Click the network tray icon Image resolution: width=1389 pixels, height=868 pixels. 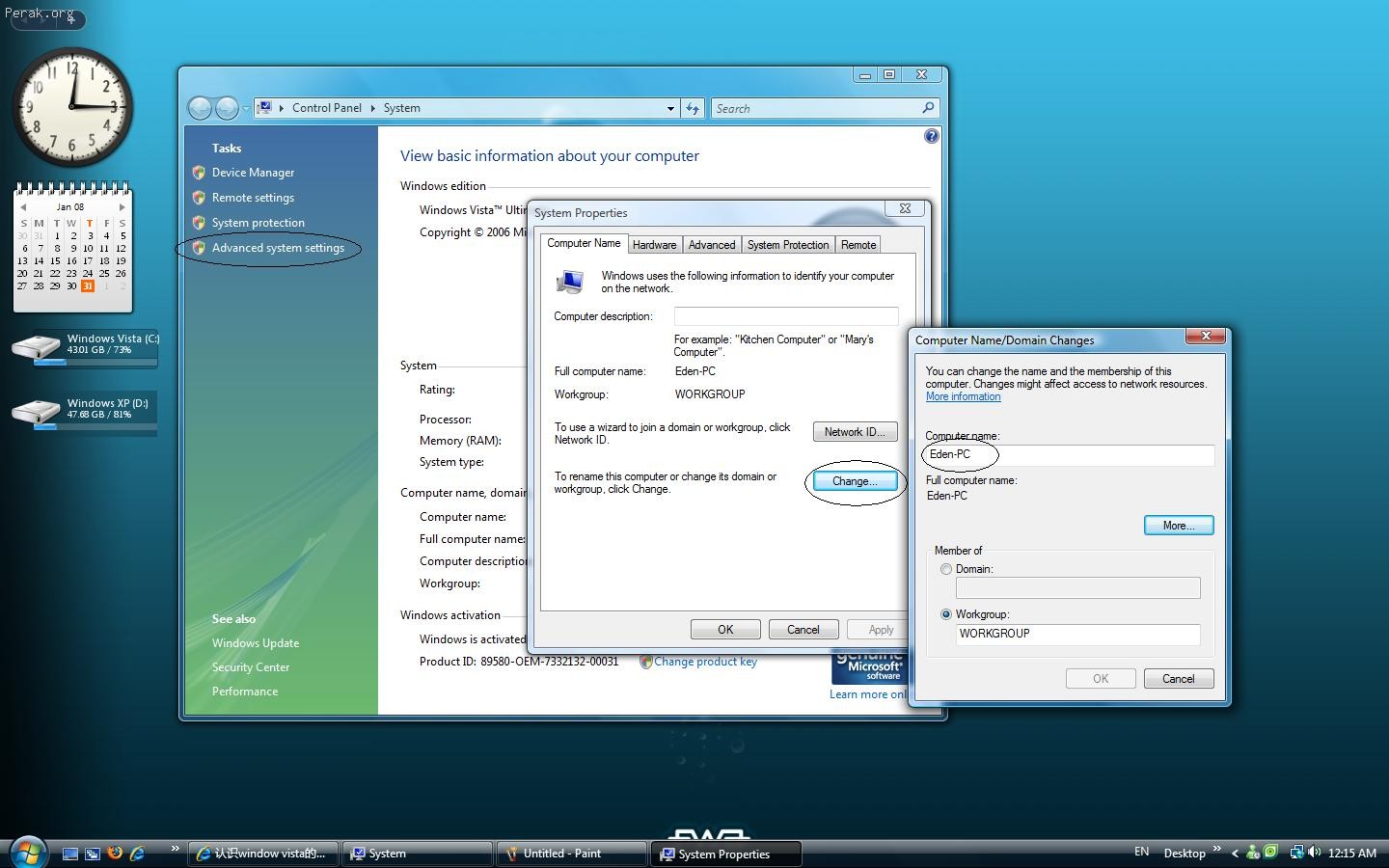[1296, 853]
